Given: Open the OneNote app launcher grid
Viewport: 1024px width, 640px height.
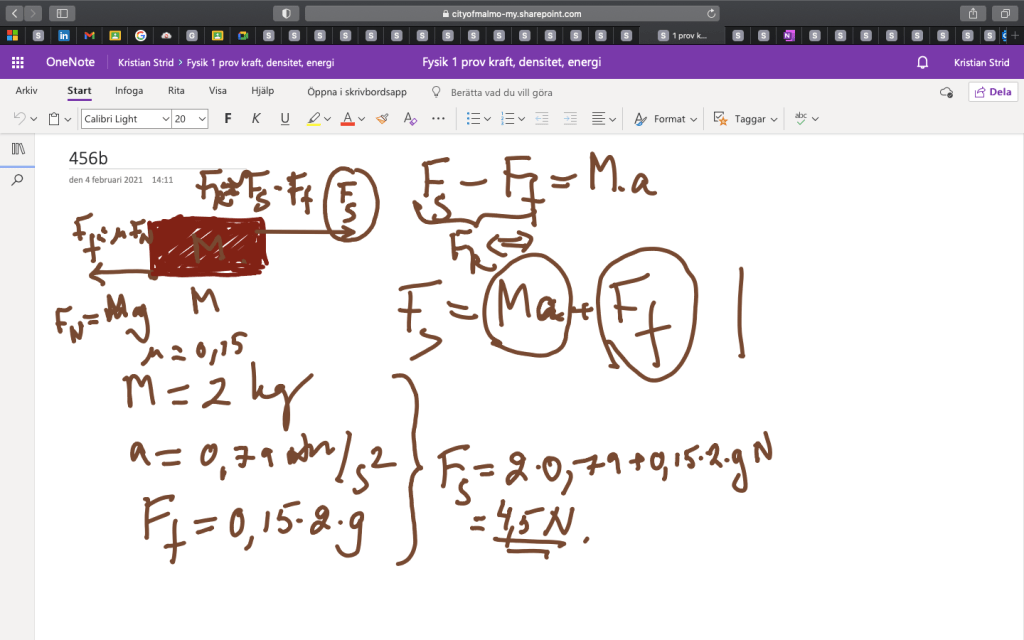Looking at the screenshot, I should (17, 62).
